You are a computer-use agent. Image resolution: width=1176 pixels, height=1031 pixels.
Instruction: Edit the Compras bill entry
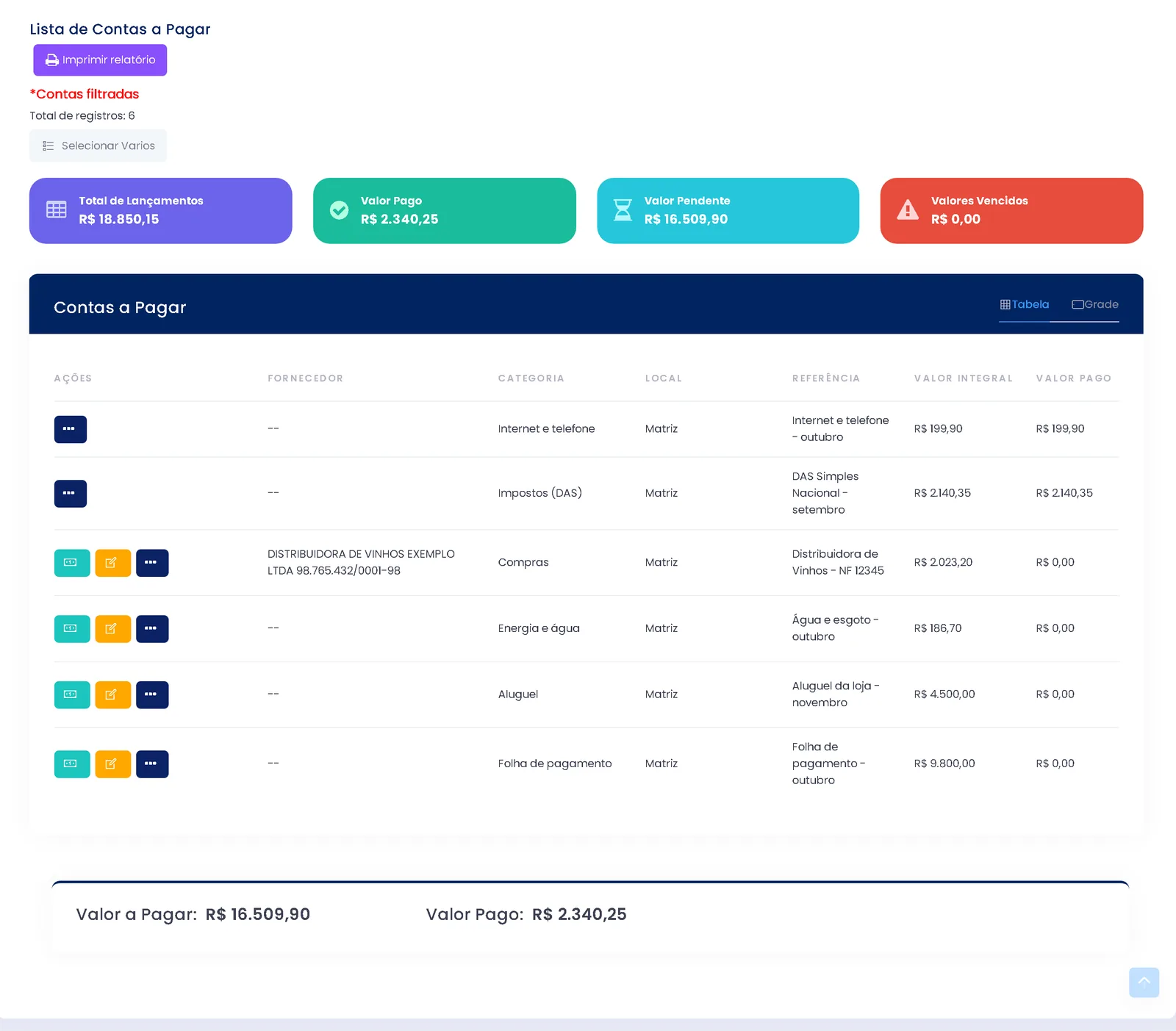coord(113,563)
